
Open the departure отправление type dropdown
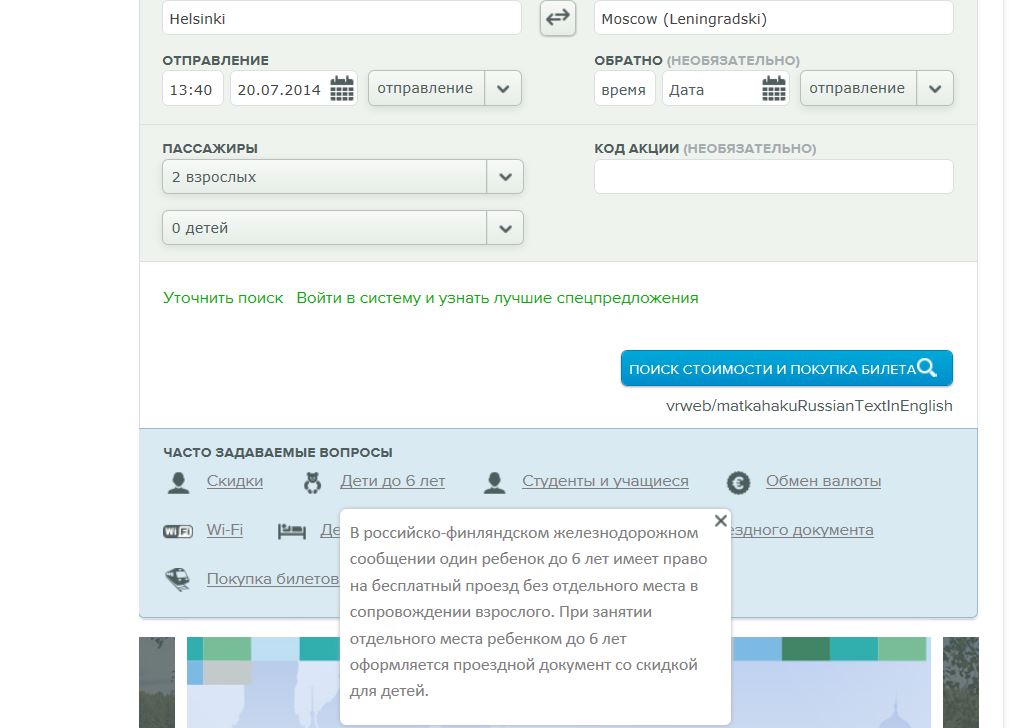503,88
